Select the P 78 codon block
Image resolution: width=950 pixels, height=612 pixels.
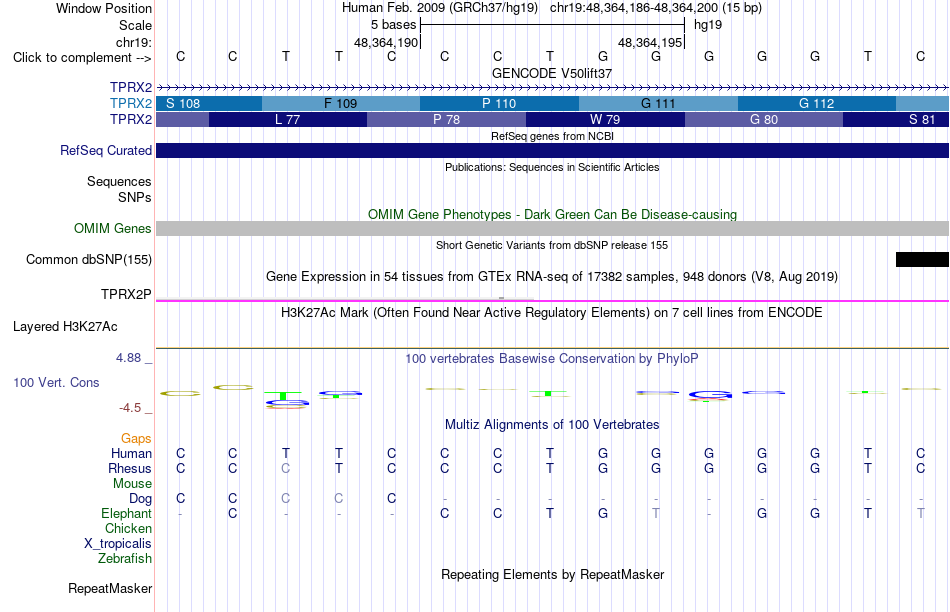pyautogui.click(x=447, y=119)
